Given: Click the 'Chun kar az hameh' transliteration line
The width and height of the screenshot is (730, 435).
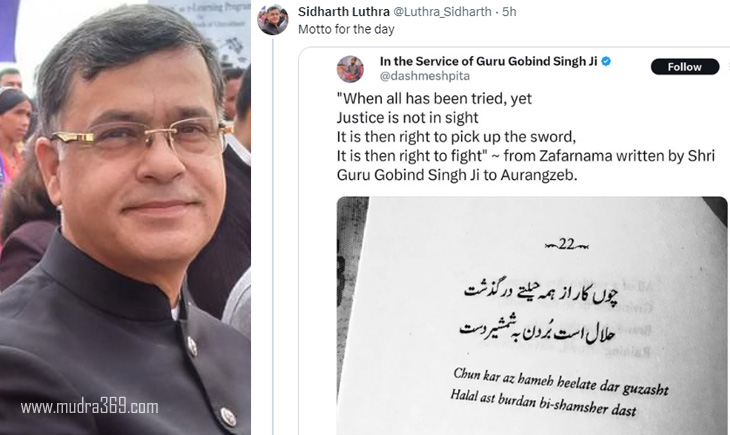Looking at the screenshot, I should click(x=561, y=381).
